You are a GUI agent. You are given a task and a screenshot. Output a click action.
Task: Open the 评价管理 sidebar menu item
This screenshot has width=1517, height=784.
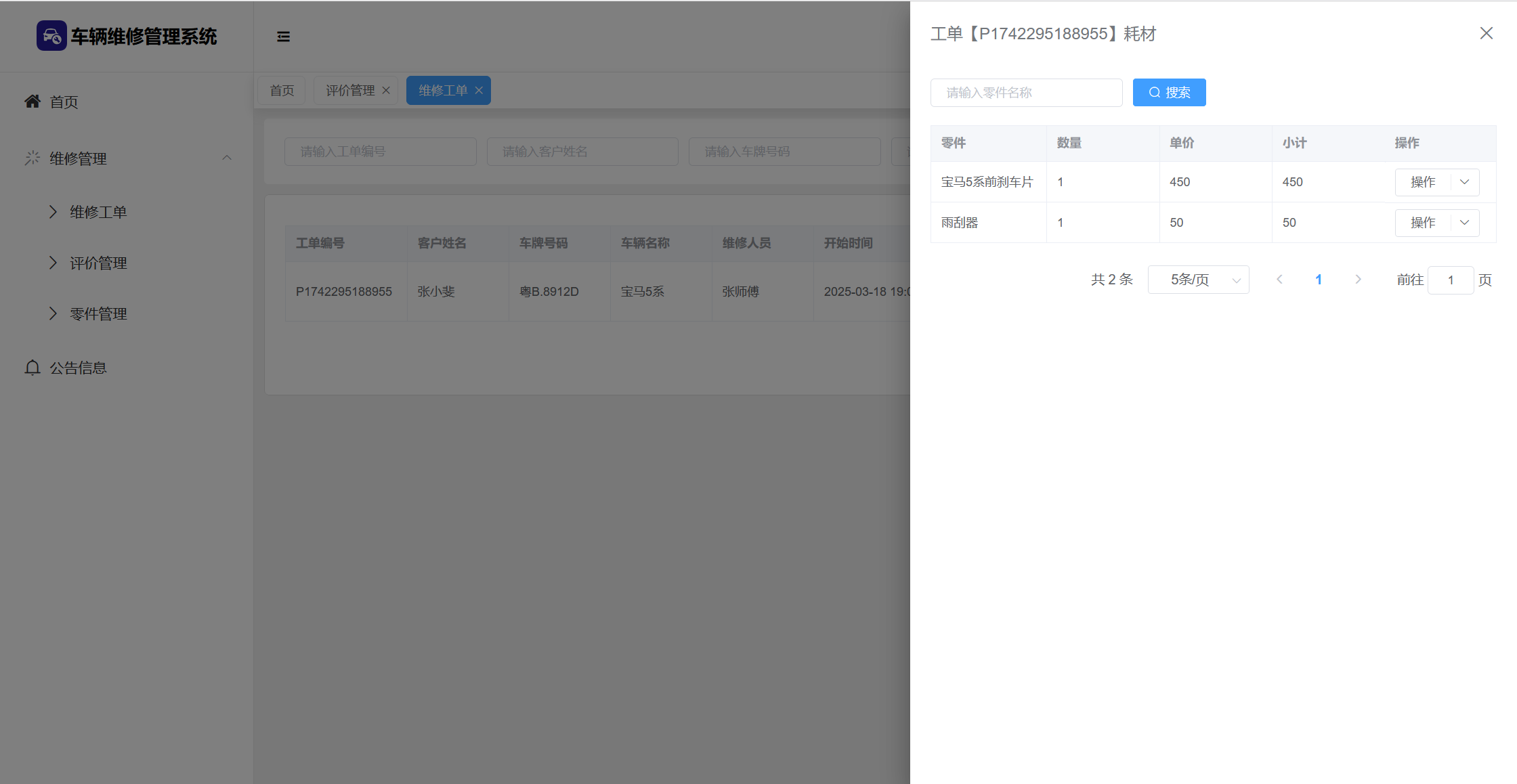point(98,263)
